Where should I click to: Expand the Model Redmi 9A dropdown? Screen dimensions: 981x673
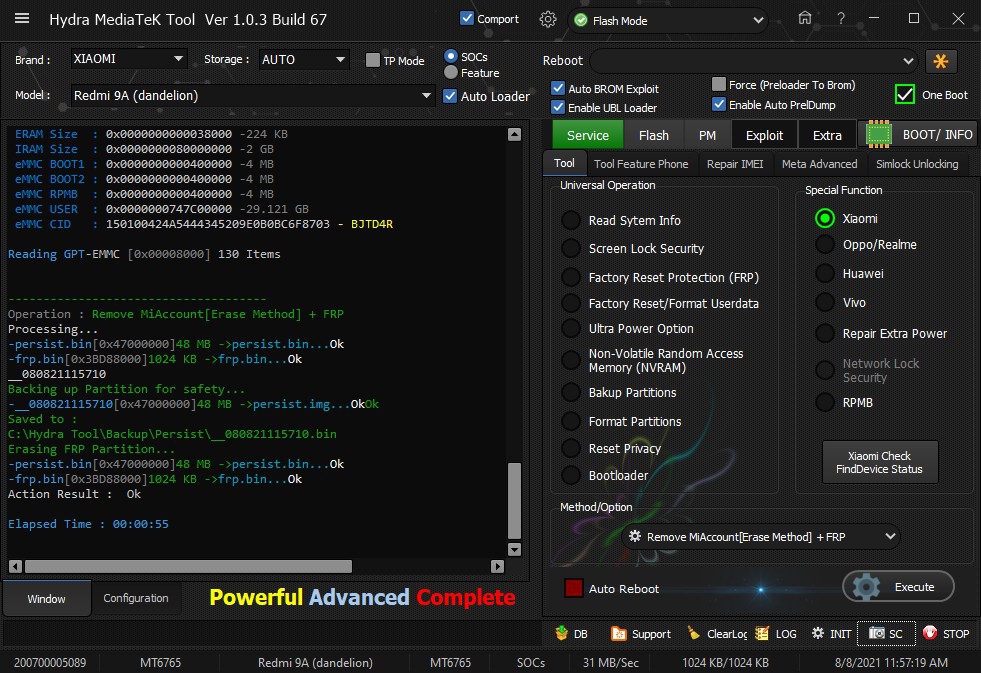252,96
